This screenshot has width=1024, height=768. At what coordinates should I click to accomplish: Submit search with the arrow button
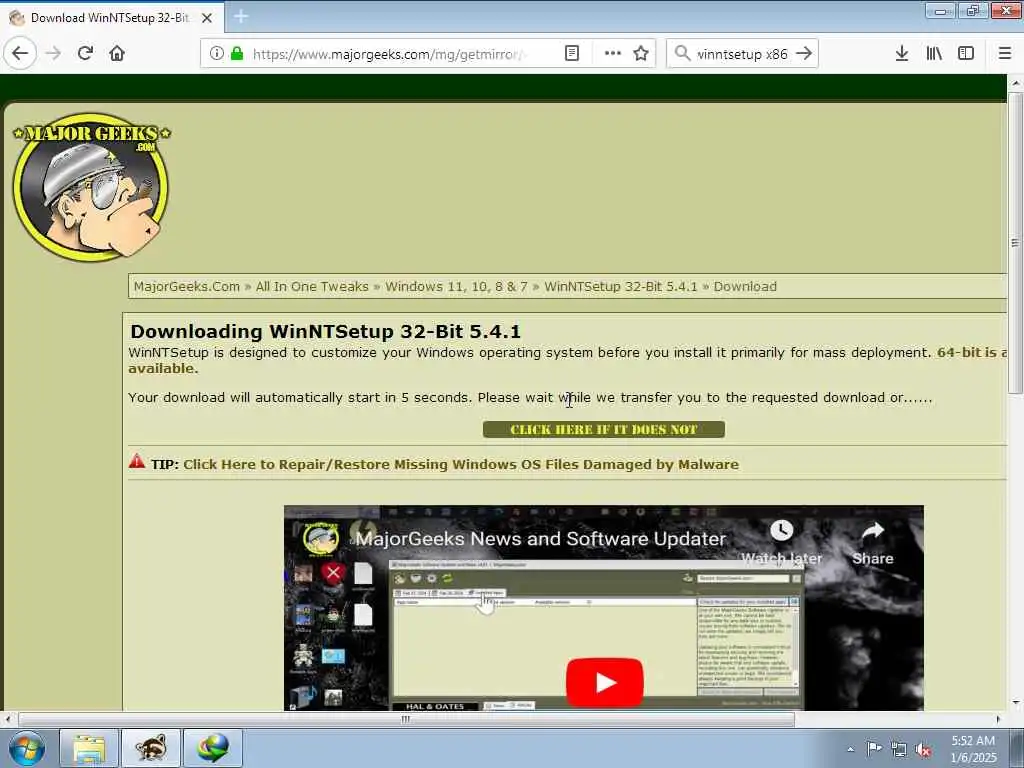pos(805,54)
